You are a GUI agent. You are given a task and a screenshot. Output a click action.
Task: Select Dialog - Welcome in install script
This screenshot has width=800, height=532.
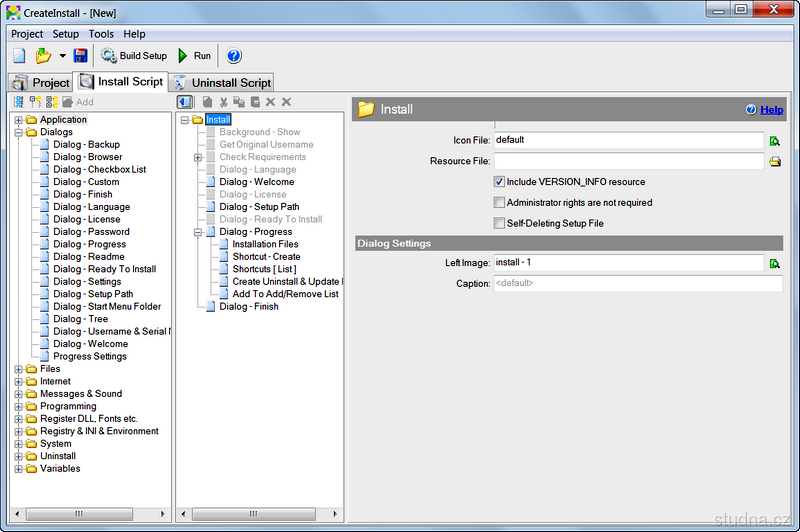click(x=257, y=182)
